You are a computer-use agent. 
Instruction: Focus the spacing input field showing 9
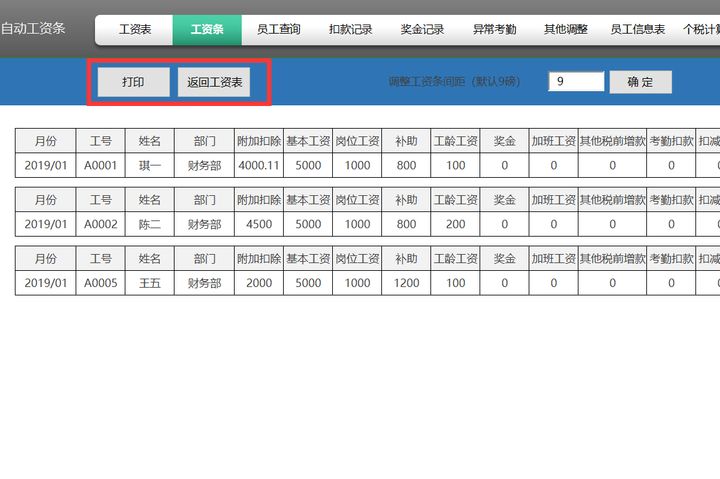tap(576, 82)
